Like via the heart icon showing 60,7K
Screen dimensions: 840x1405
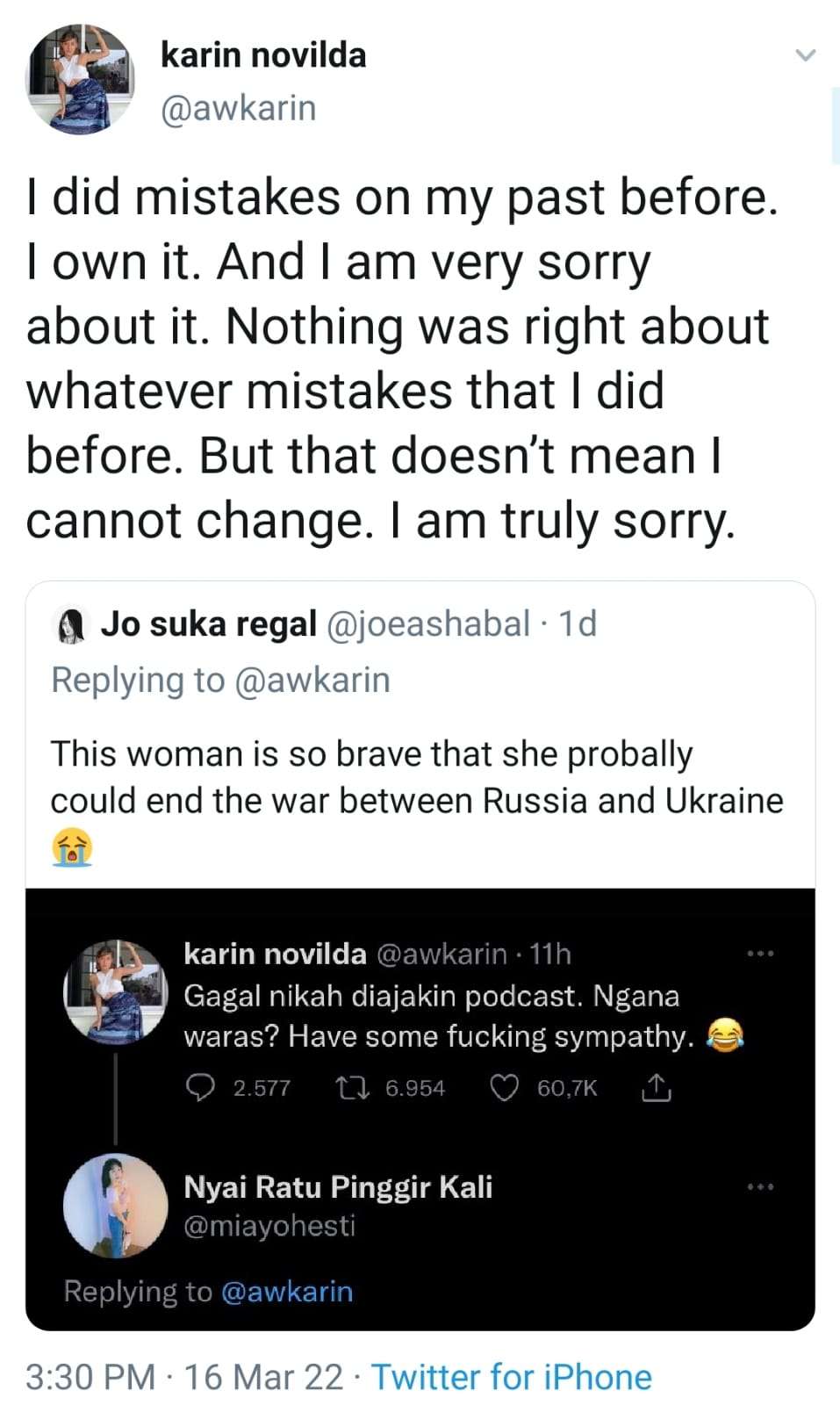[504, 1088]
